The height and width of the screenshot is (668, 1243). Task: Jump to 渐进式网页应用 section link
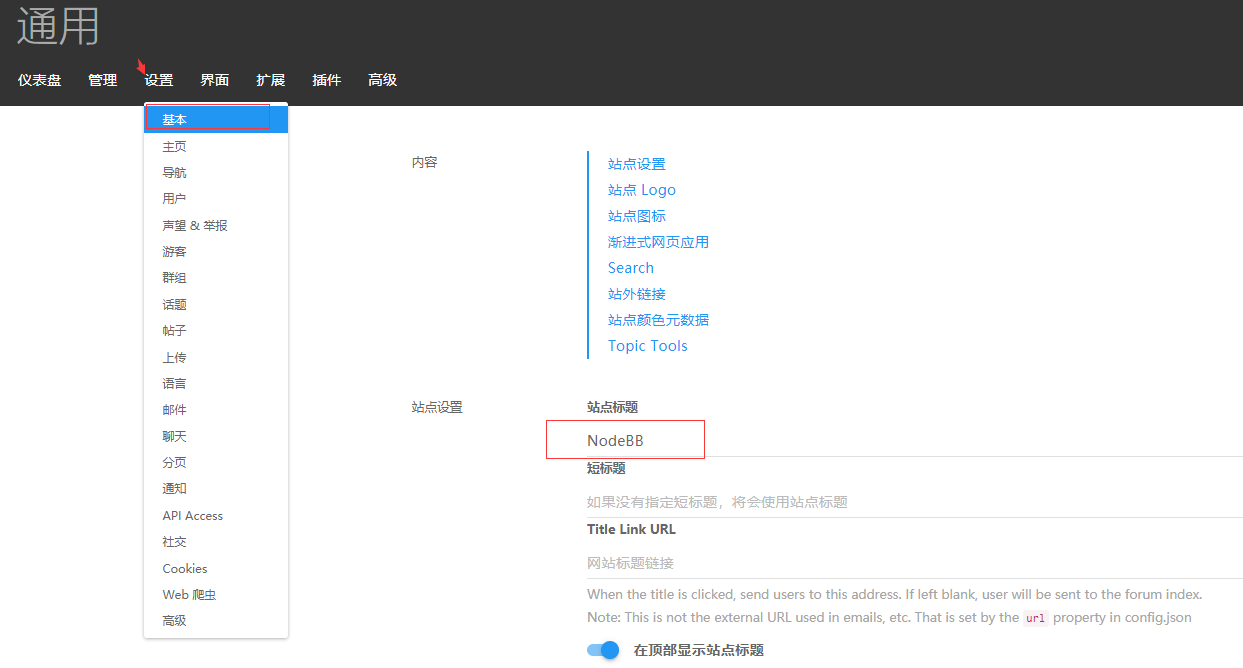(658, 242)
